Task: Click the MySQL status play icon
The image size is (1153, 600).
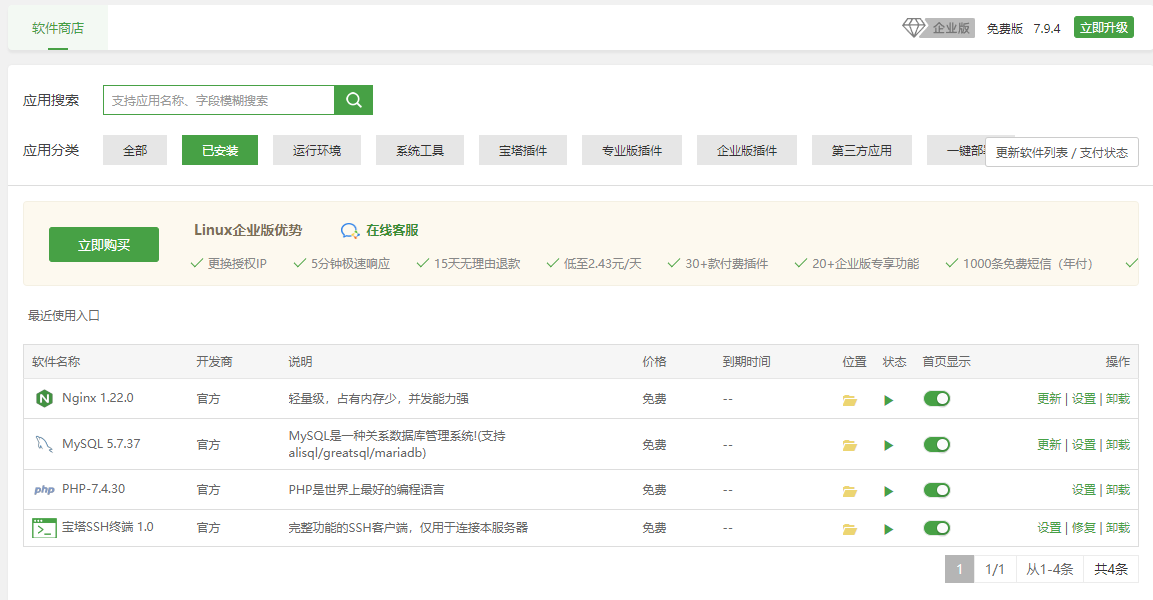Action: click(888, 445)
